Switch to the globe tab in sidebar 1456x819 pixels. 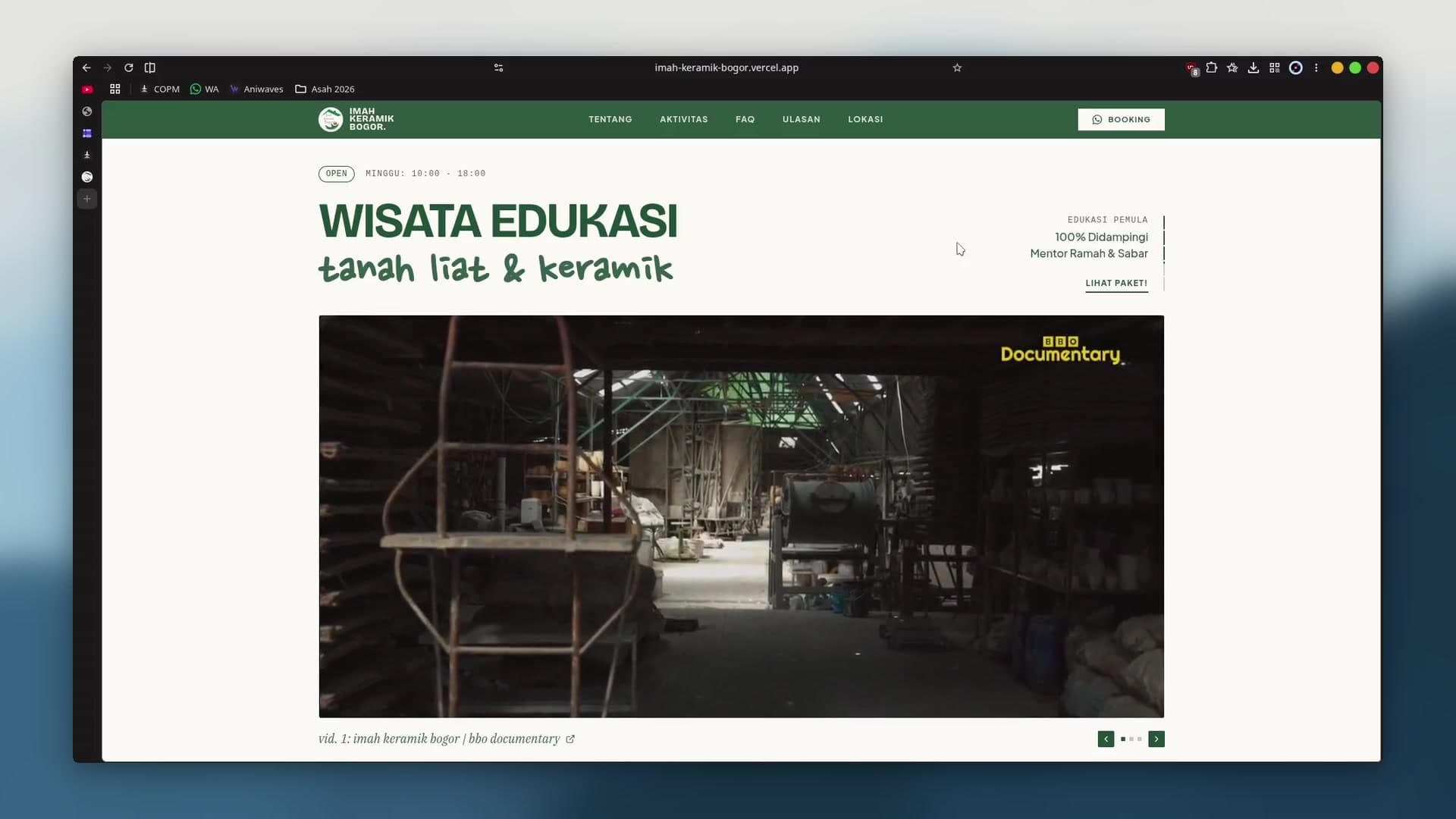(87, 111)
